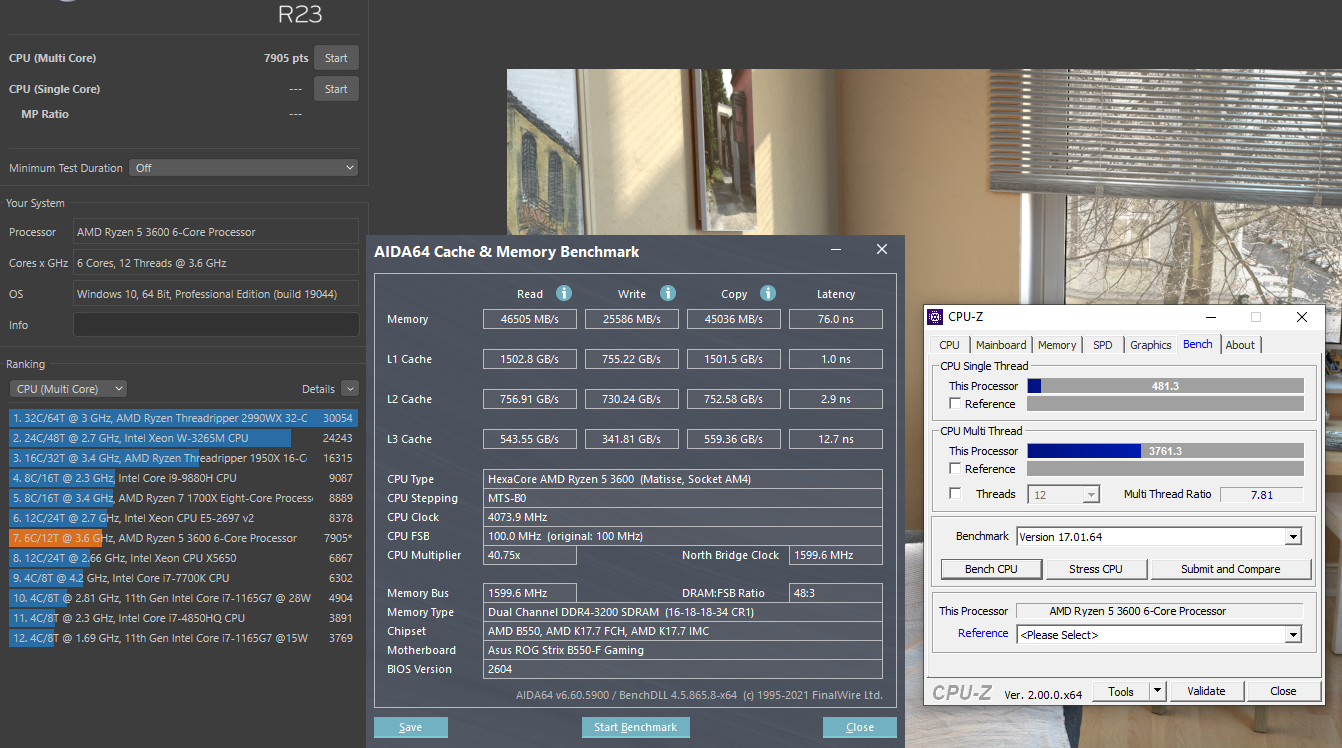
Task: Start the Cinebench Single Core test
Action: point(336,89)
